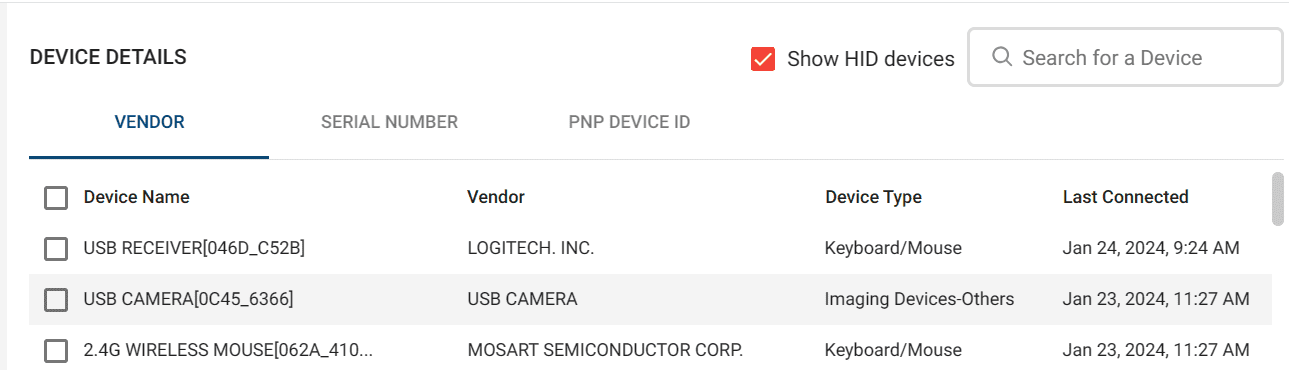Select all devices with header checkbox
The width and height of the screenshot is (1289, 370).
[56, 197]
